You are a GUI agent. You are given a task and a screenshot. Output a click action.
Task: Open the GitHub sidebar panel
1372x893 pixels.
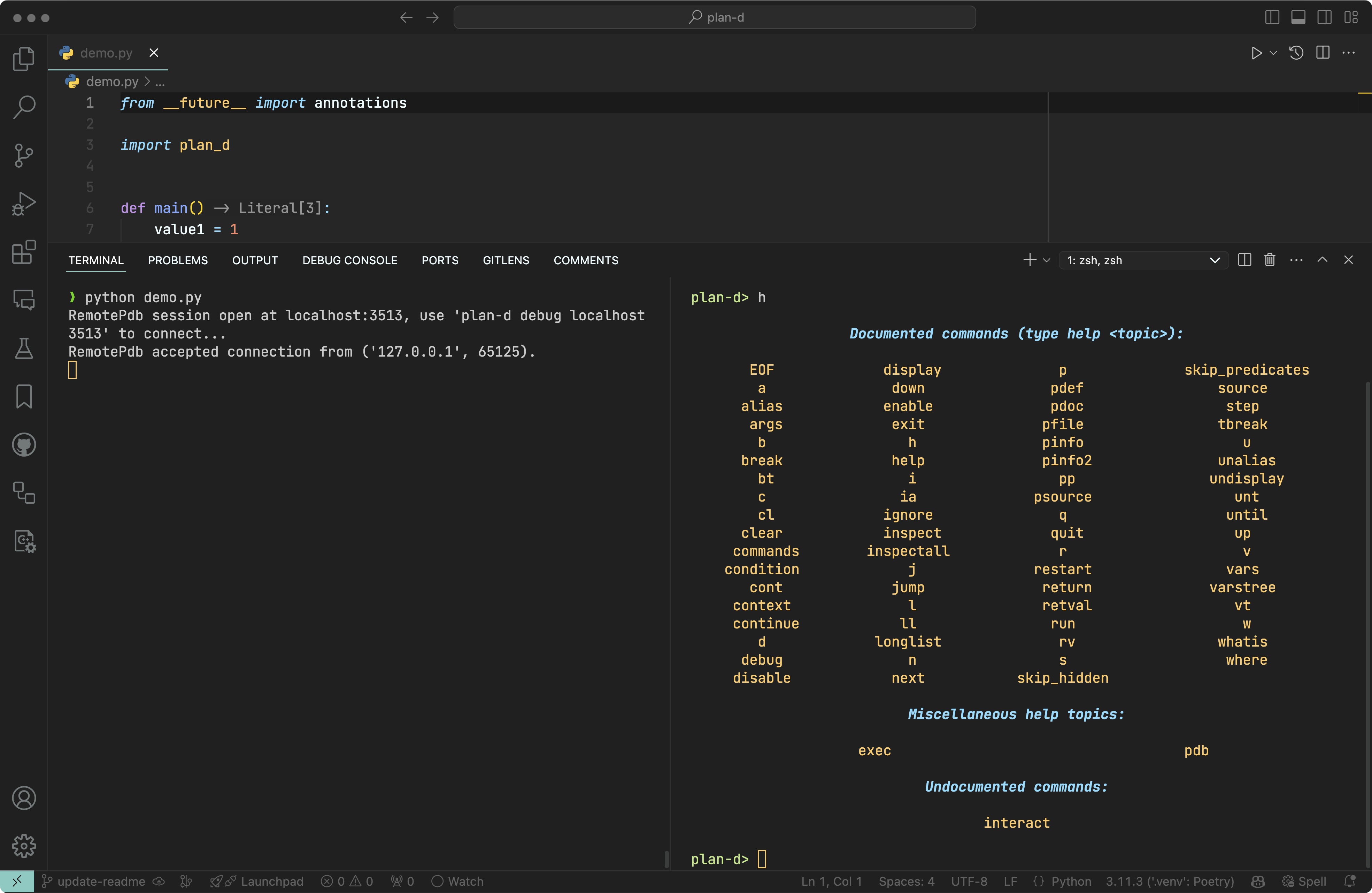(x=24, y=445)
